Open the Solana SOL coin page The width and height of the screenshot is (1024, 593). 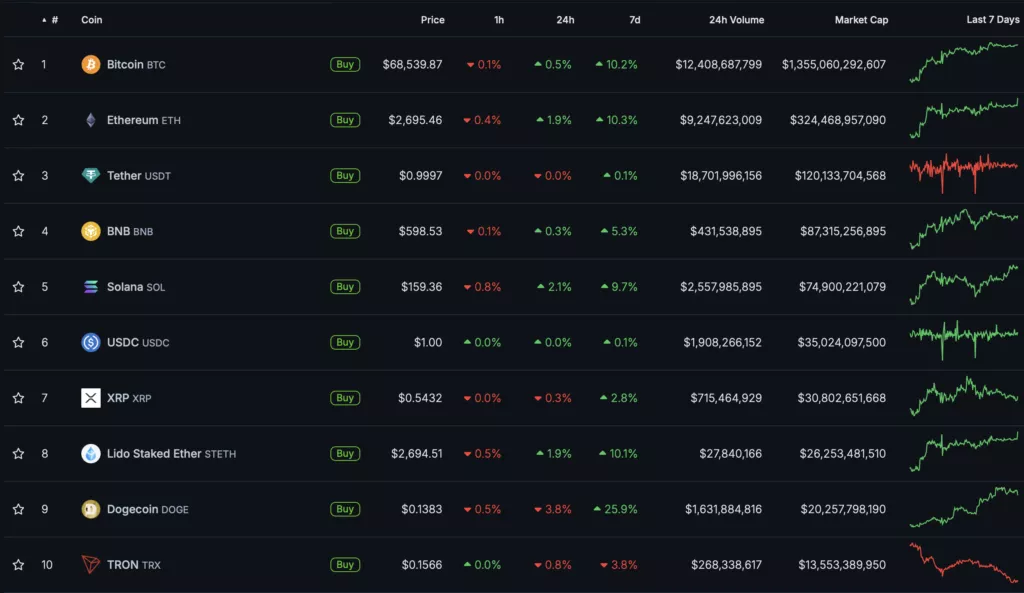click(x=136, y=287)
